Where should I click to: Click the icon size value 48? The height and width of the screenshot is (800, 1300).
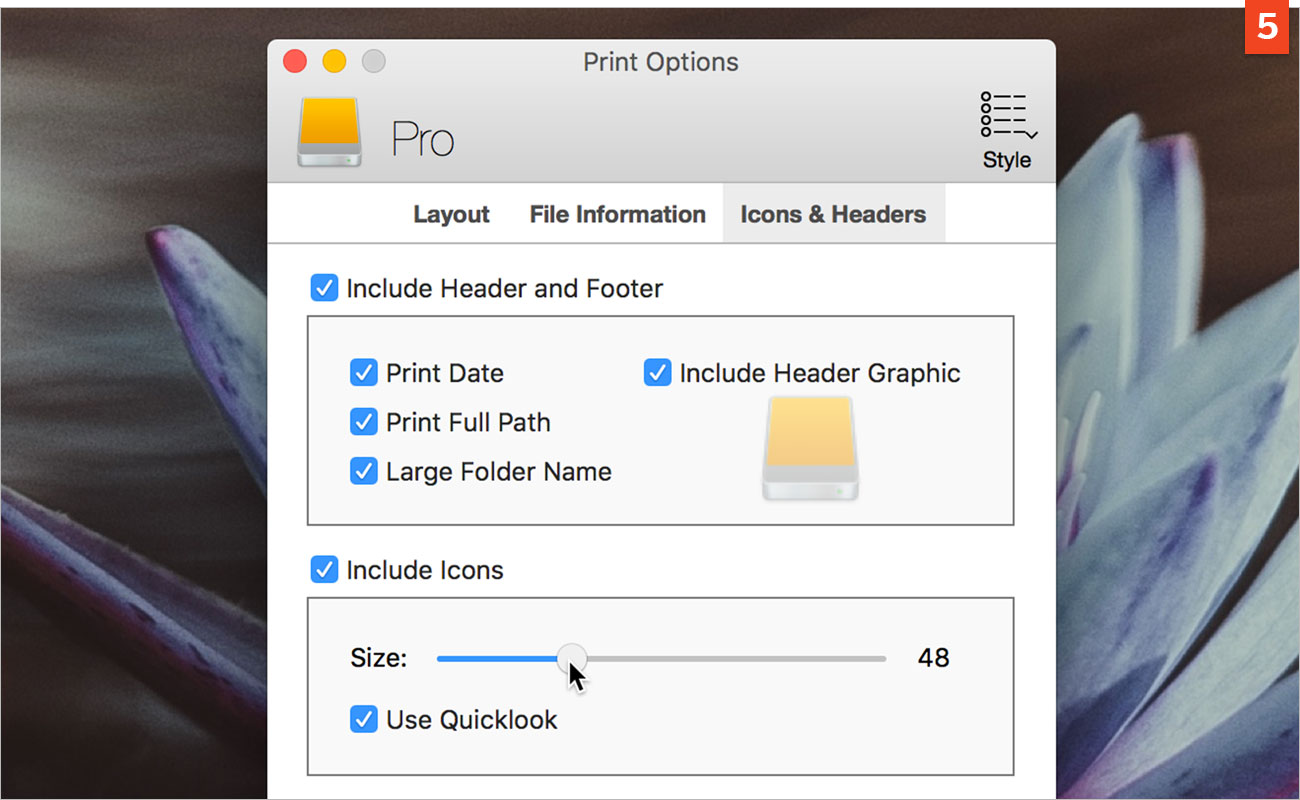pos(933,658)
